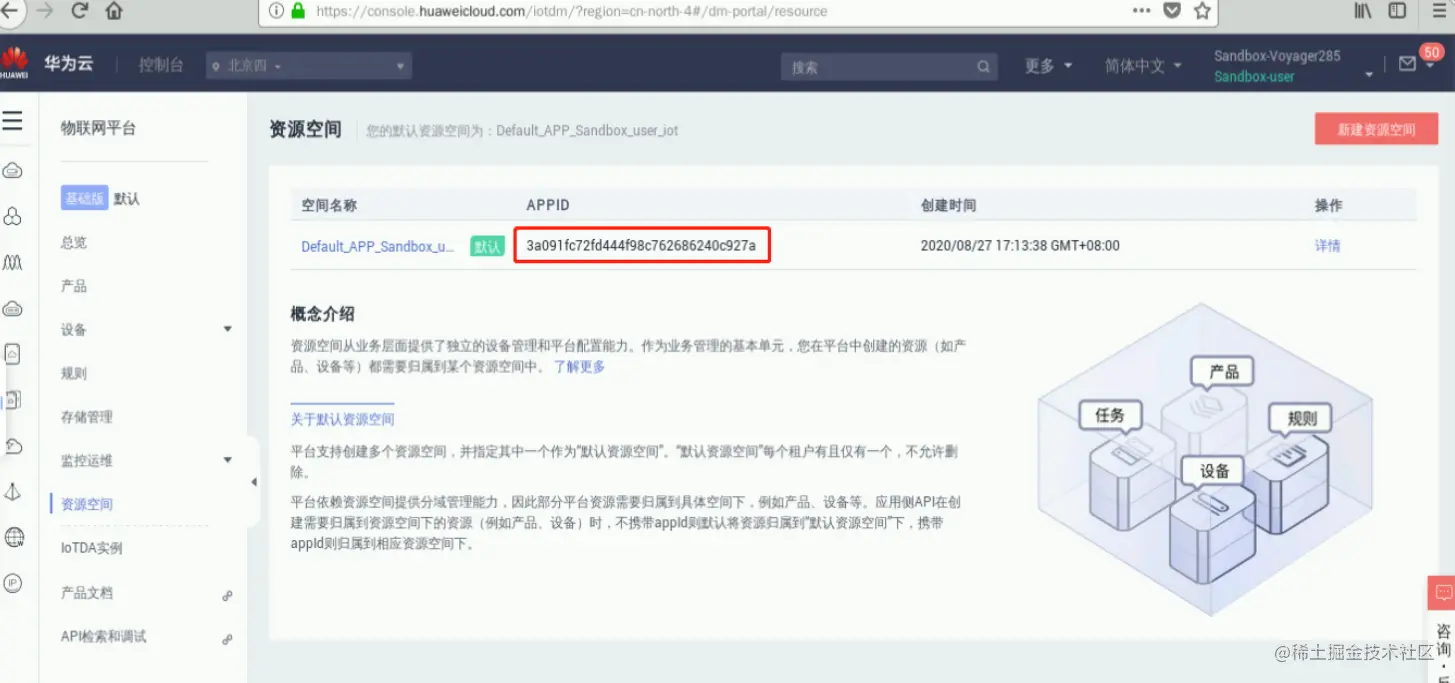
Task: Click the browser forward arrow
Action: pos(44,11)
